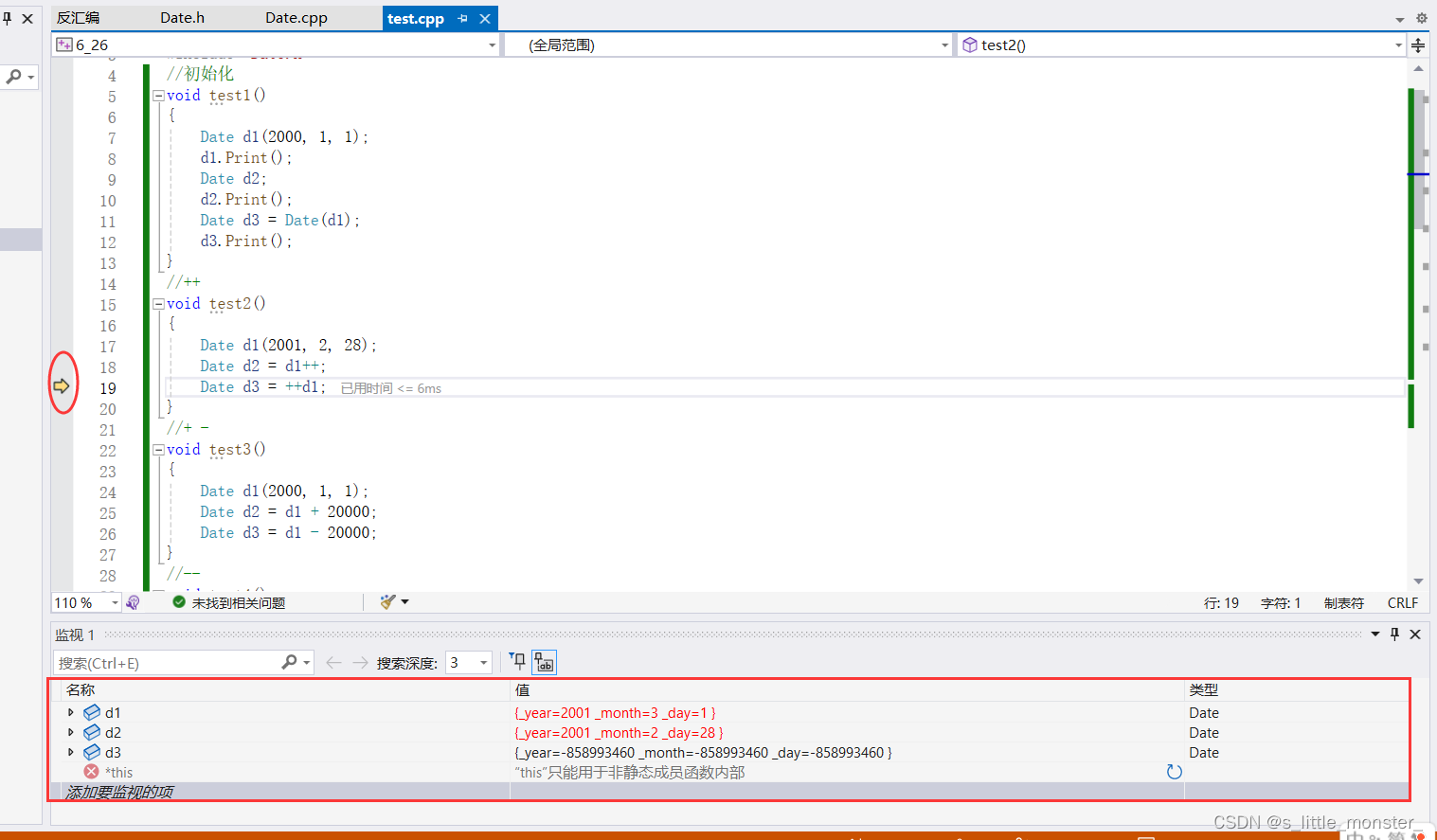Expand the d1 watch entry
Viewport: 1437px width, 840px height.
point(71,712)
